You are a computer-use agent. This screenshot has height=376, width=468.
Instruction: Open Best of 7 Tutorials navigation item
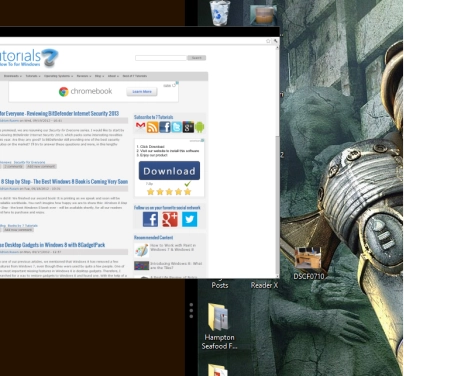[135, 76]
